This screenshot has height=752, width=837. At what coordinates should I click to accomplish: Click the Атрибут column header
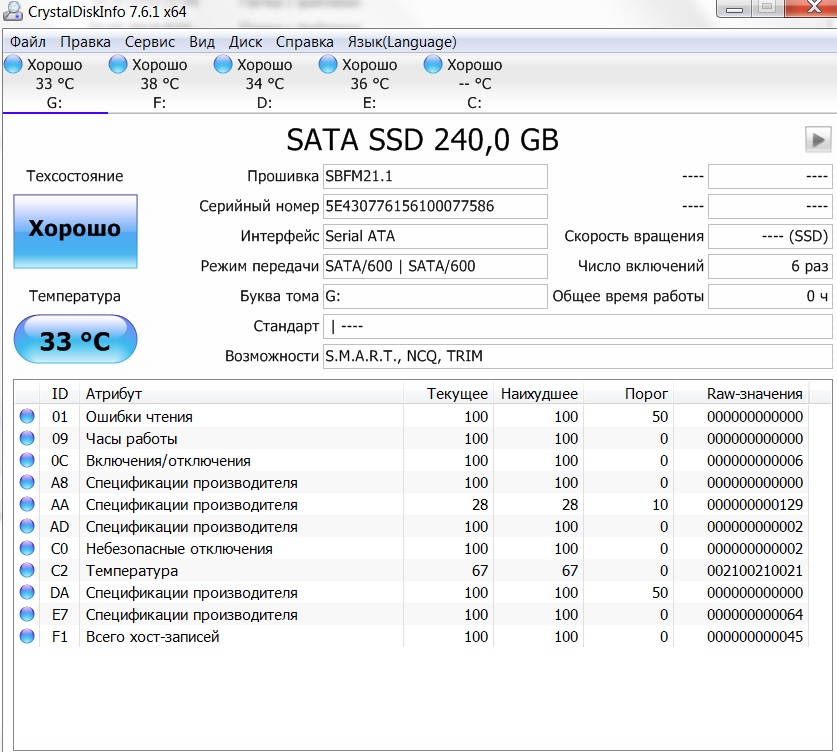[x=241, y=394]
